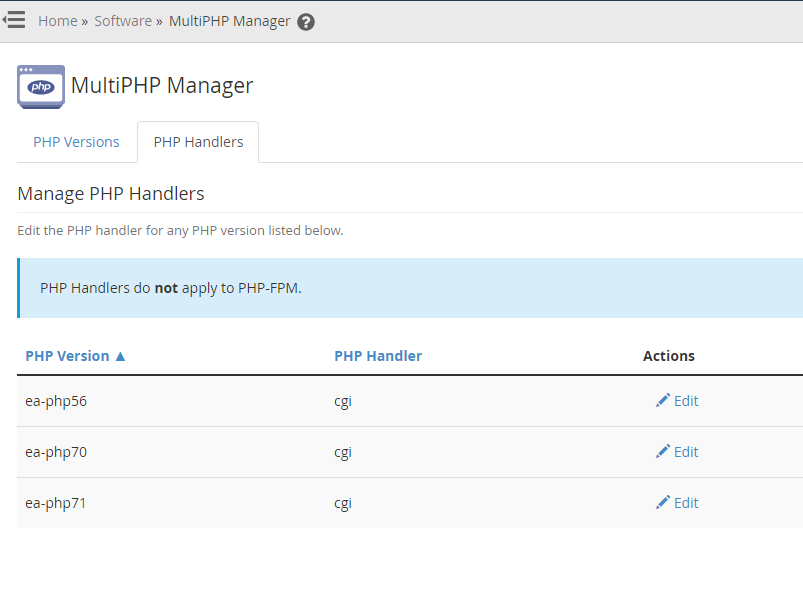Open Software breadcrumb link
This screenshot has width=803, height=590.
click(x=123, y=21)
